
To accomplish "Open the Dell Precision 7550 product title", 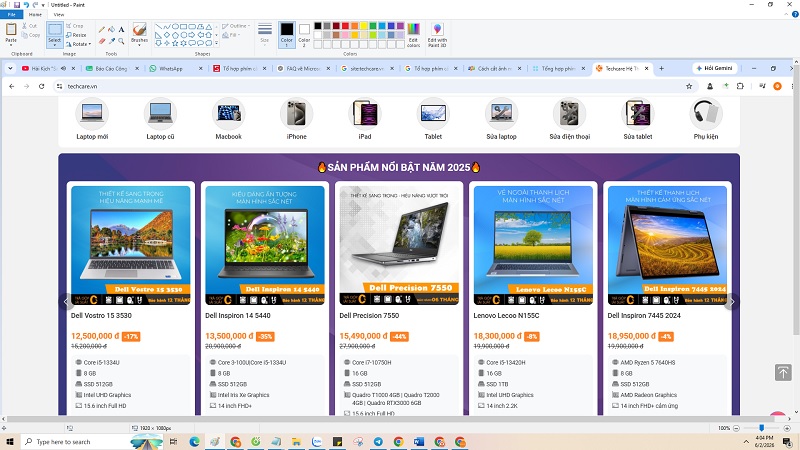I will [369, 316].
